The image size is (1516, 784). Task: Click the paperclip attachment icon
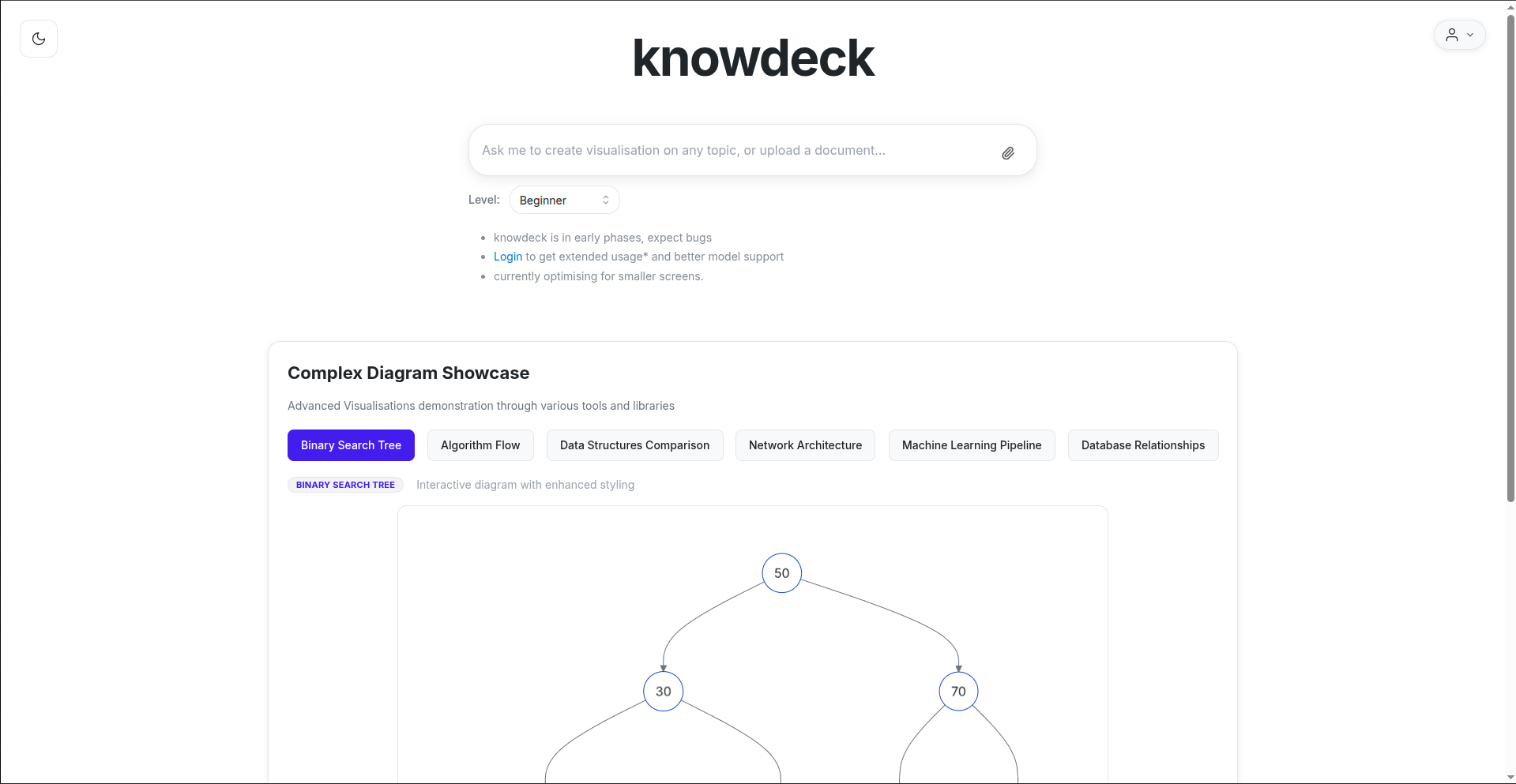coord(1008,152)
